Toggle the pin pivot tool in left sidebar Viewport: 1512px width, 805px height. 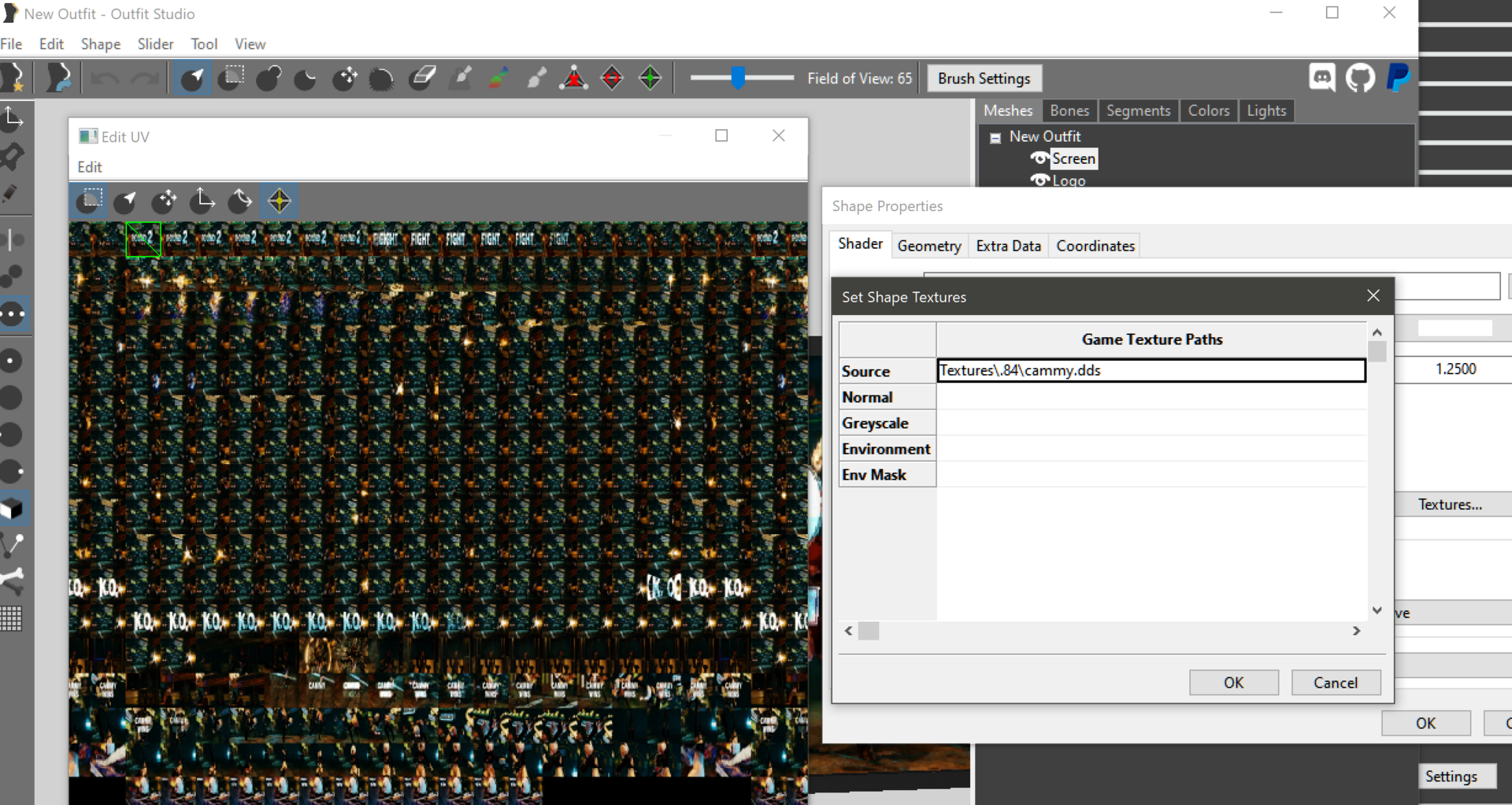pyautogui.click(x=13, y=155)
